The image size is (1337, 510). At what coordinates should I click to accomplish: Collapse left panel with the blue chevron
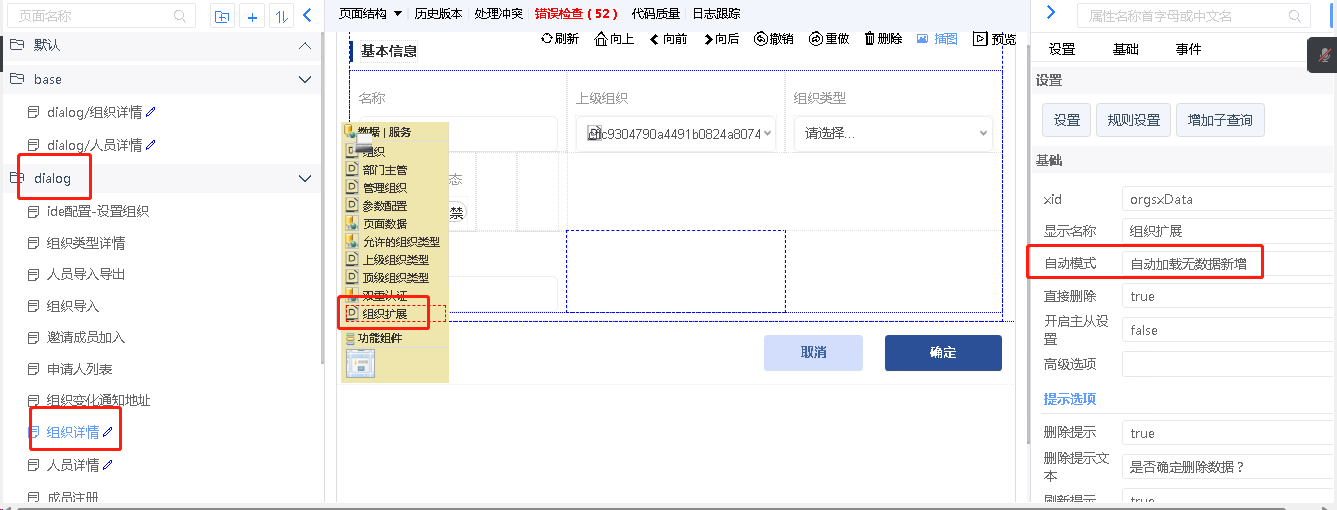point(308,15)
